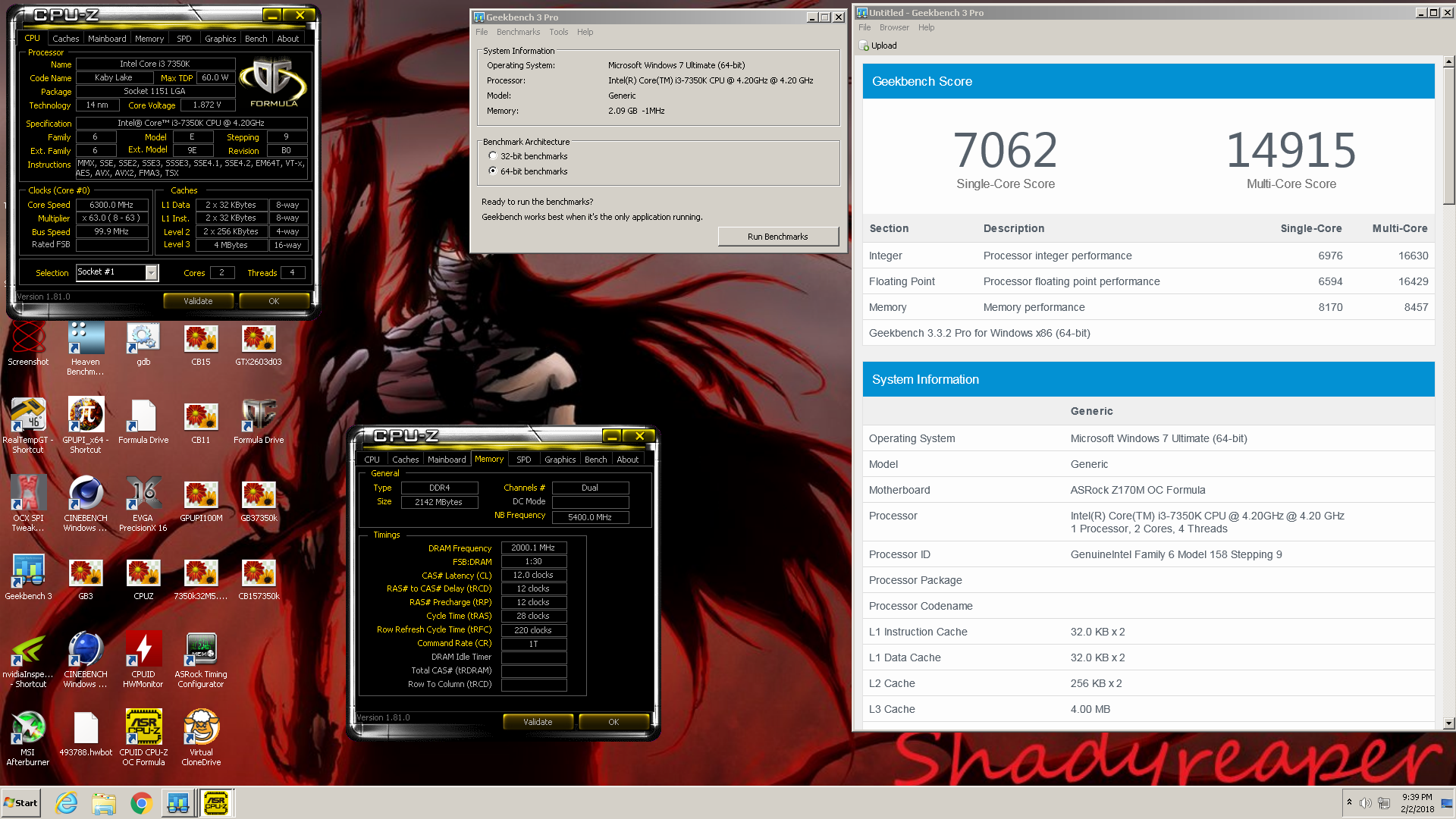
Task: Open Internet Explorer in the taskbar
Action: [67, 803]
